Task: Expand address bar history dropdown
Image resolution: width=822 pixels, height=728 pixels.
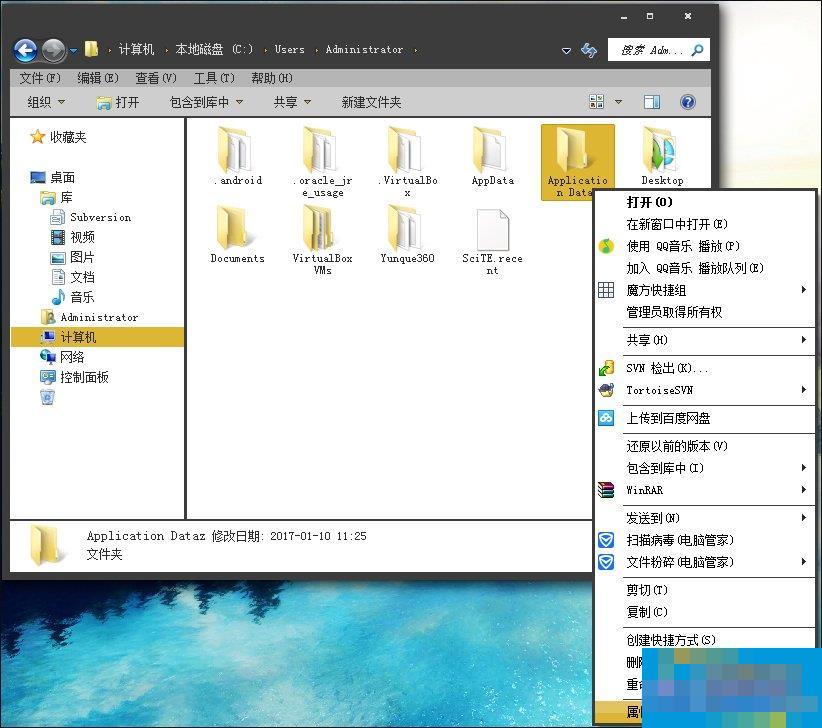Action: 566,51
